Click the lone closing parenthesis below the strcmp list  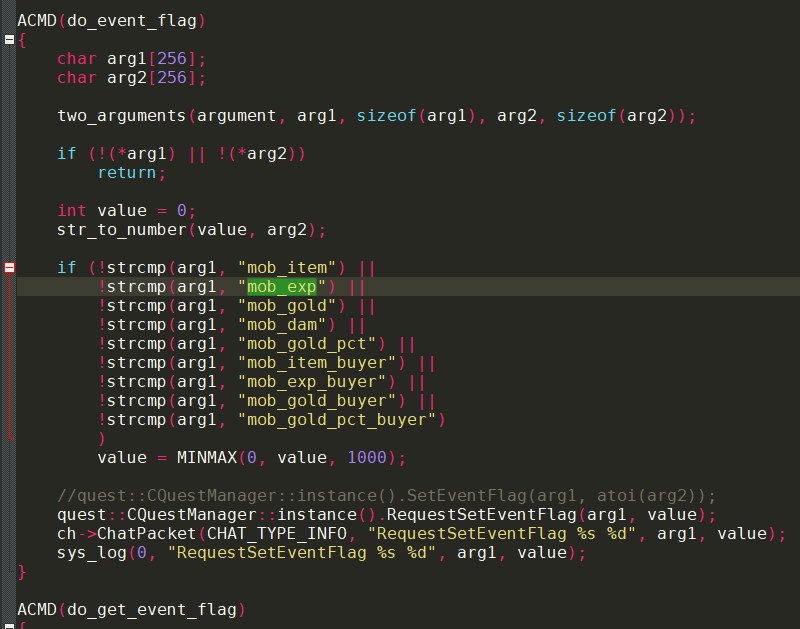pyautogui.click(x=102, y=439)
